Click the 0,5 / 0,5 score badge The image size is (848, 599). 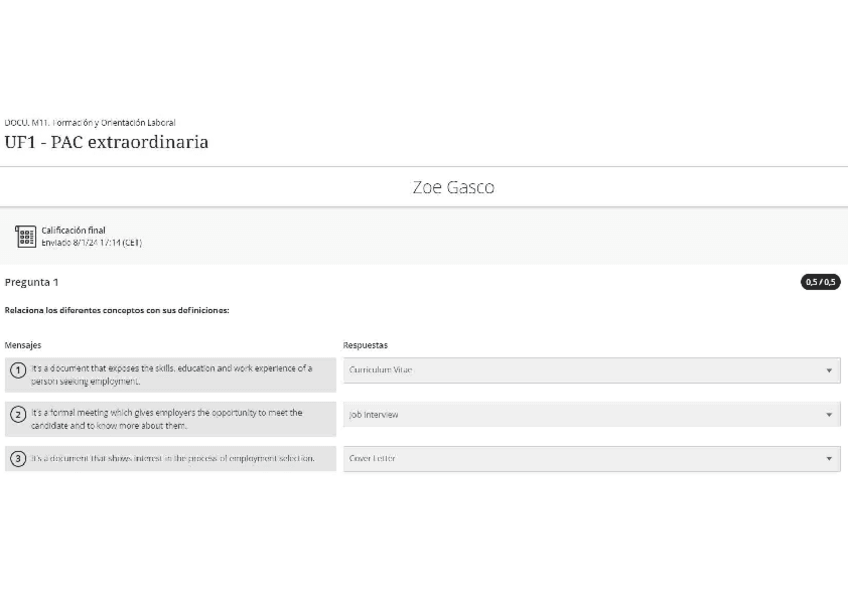pyautogui.click(x=820, y=282)
